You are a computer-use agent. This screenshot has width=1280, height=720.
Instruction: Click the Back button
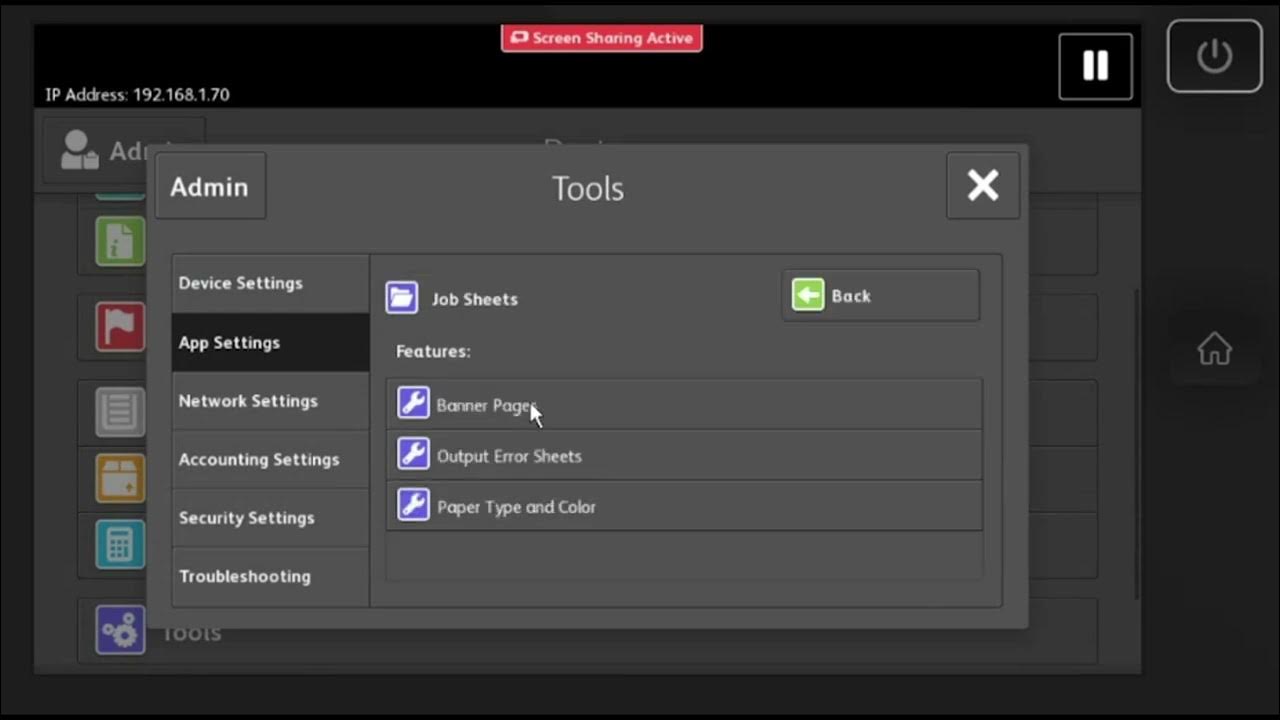(881, 295)
